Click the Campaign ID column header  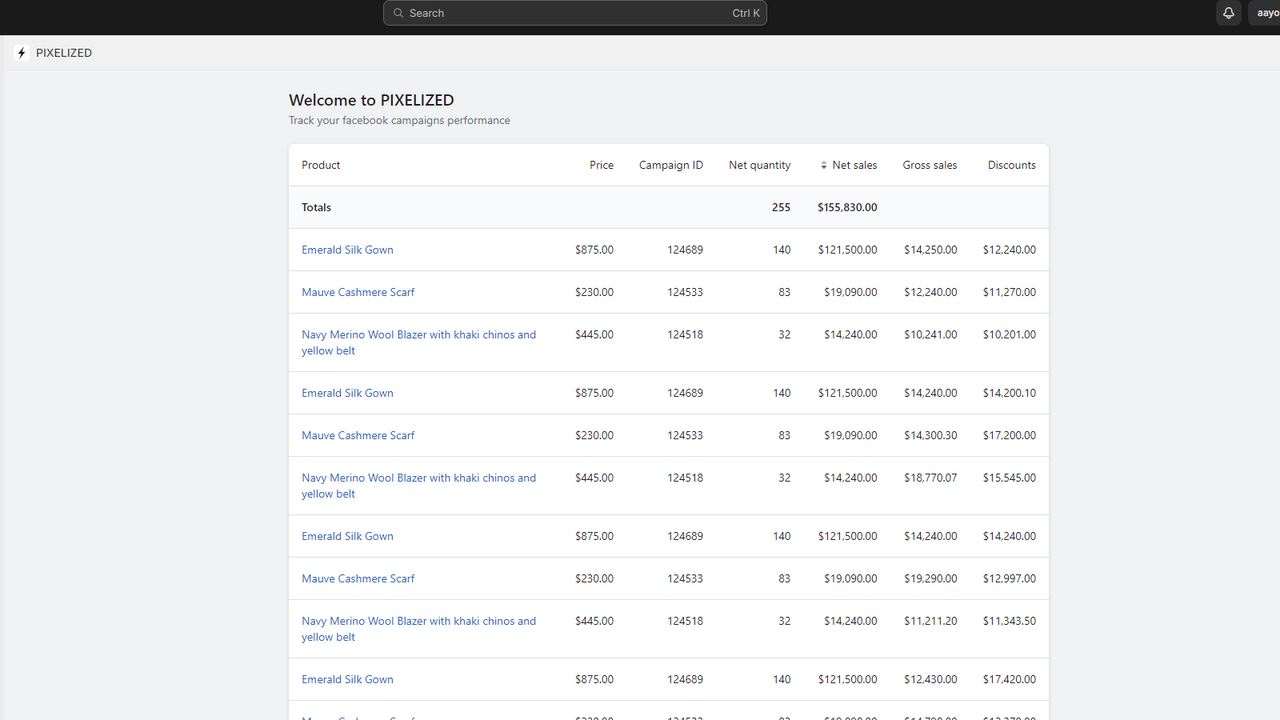(671, 165)
